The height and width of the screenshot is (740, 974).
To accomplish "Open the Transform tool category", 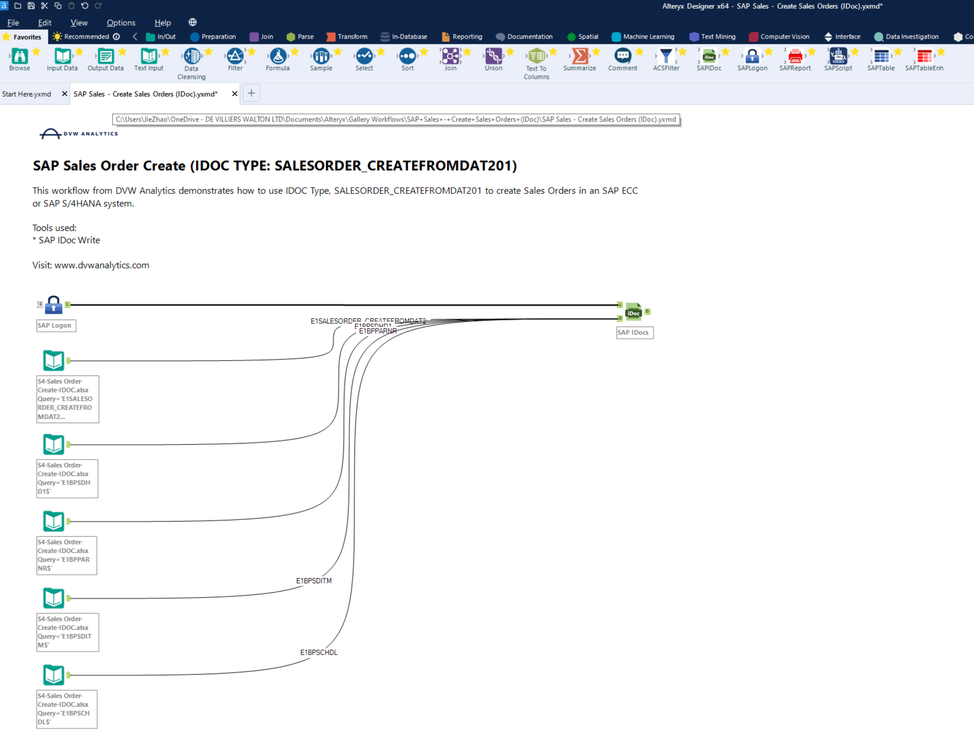I will 347,37.
